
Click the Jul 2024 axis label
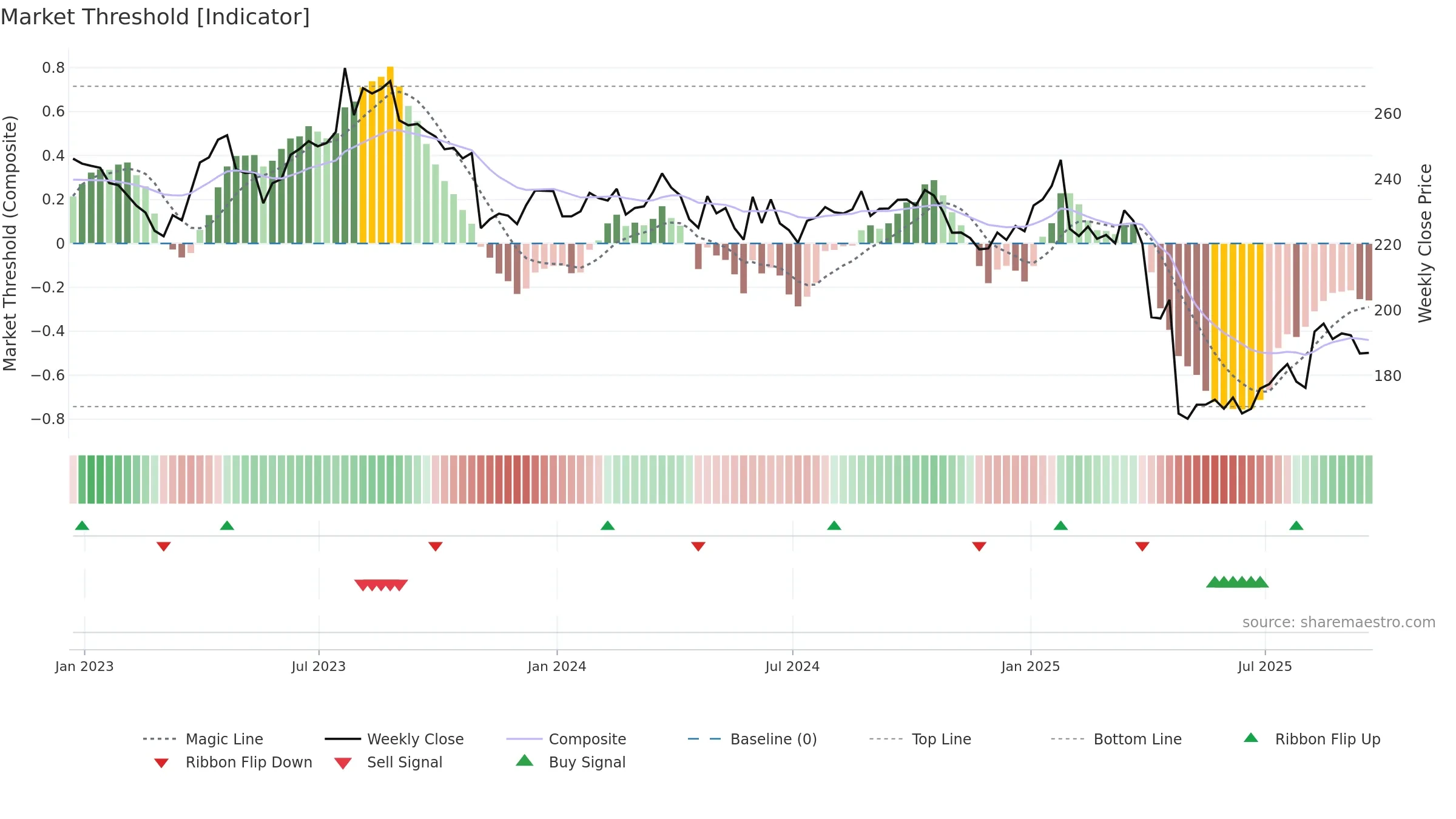[x=792, y=667]
